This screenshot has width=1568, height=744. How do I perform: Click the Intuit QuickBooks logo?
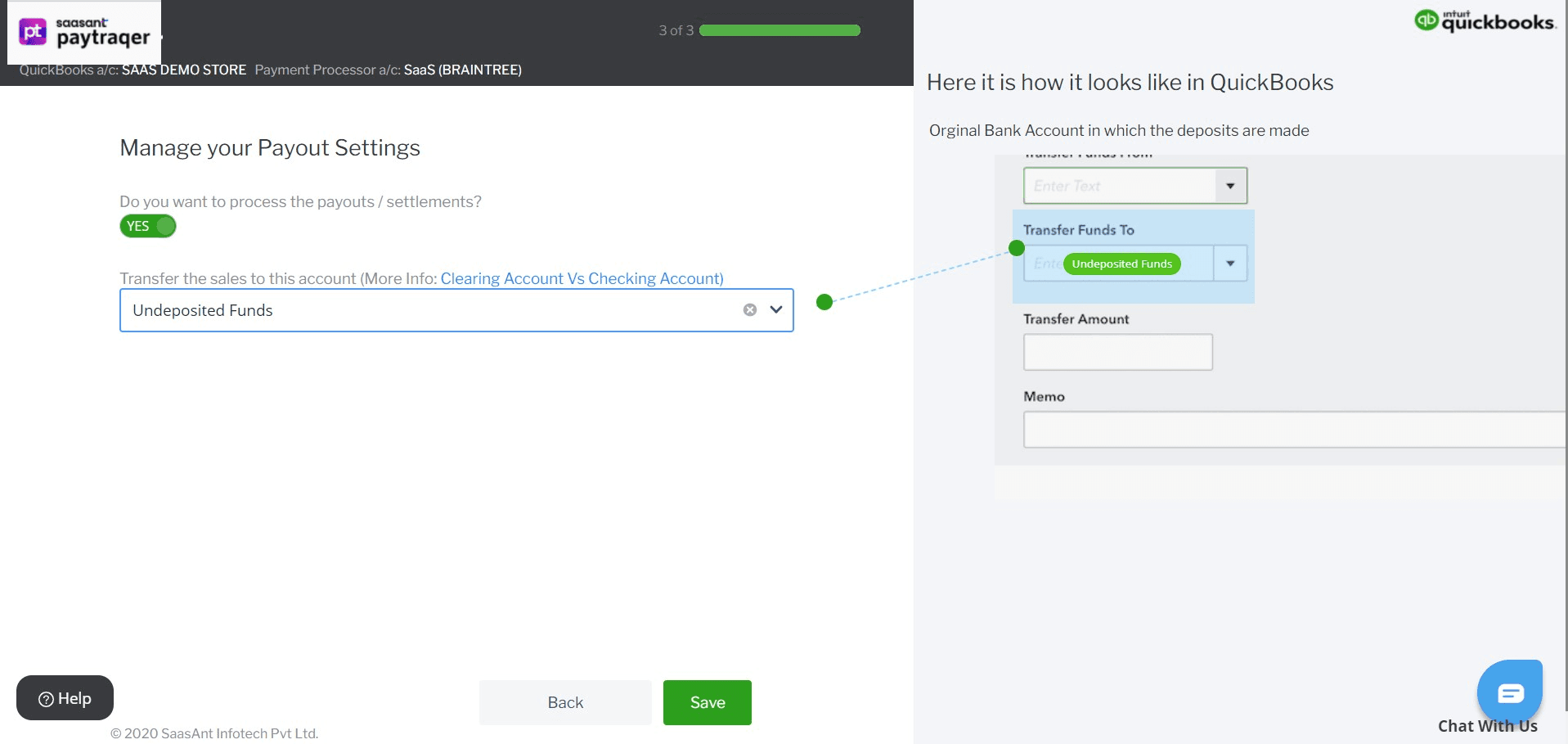tap(1485, 21)
